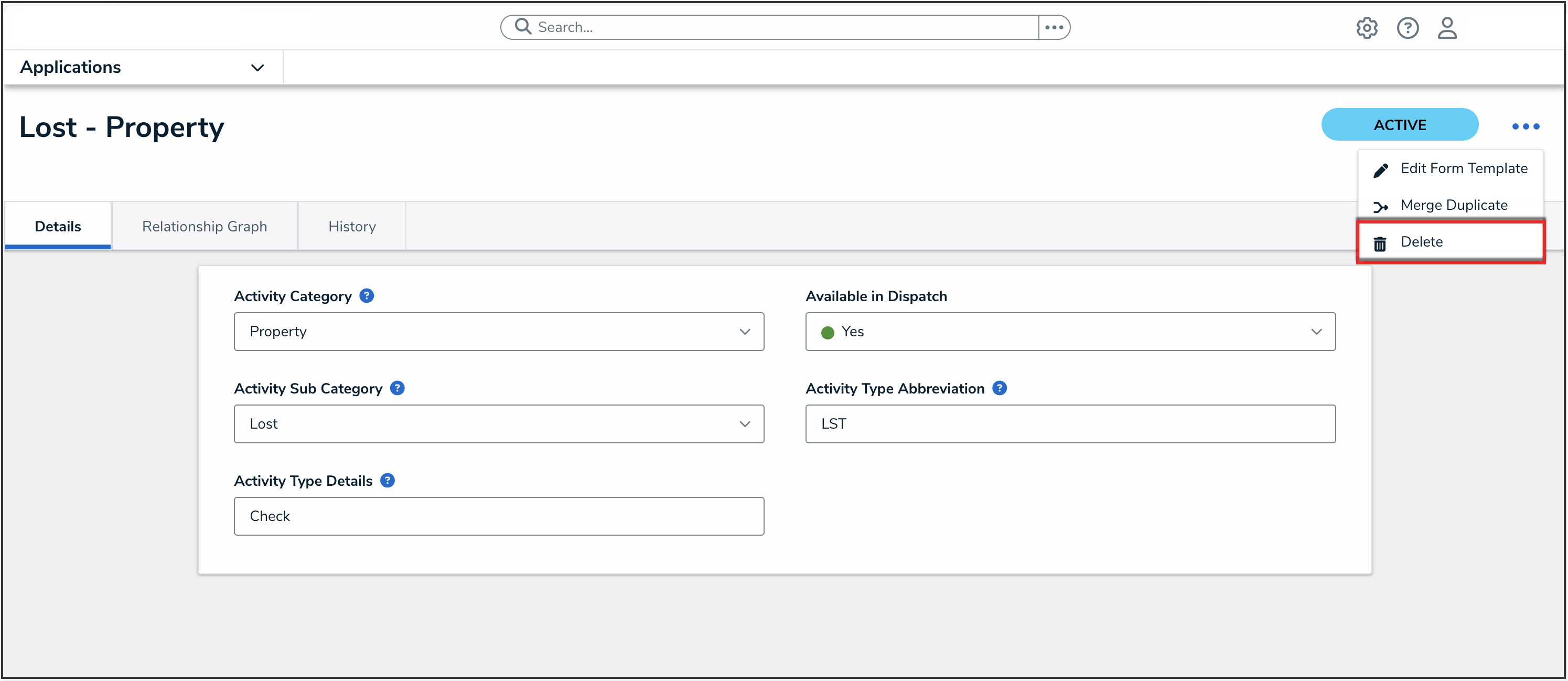Screen dimensions: 1568x681
Task: Select Edit Form Template menu option
Action: (x=1463, y=169)
